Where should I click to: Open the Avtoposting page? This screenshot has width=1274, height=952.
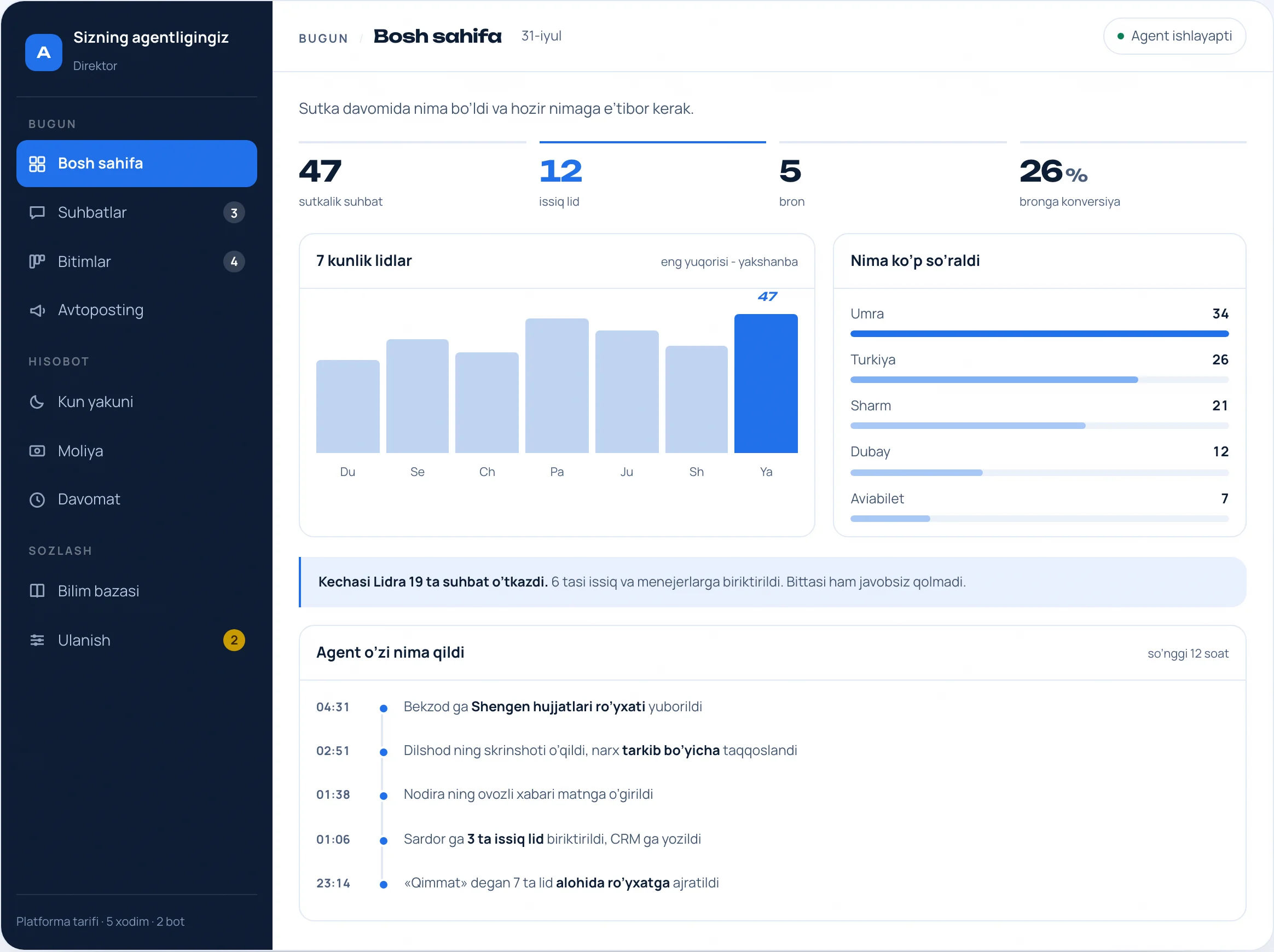[x=136, y=310]
